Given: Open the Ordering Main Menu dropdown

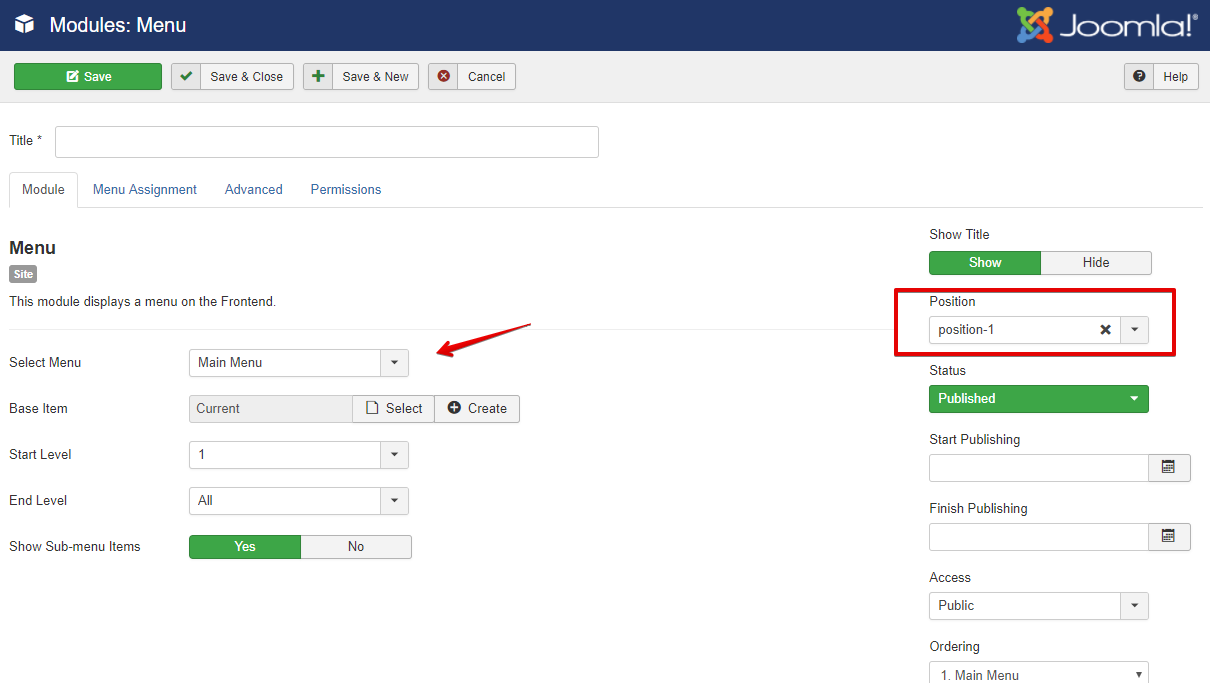Looking at the screenshot, I should (1039, 673).
